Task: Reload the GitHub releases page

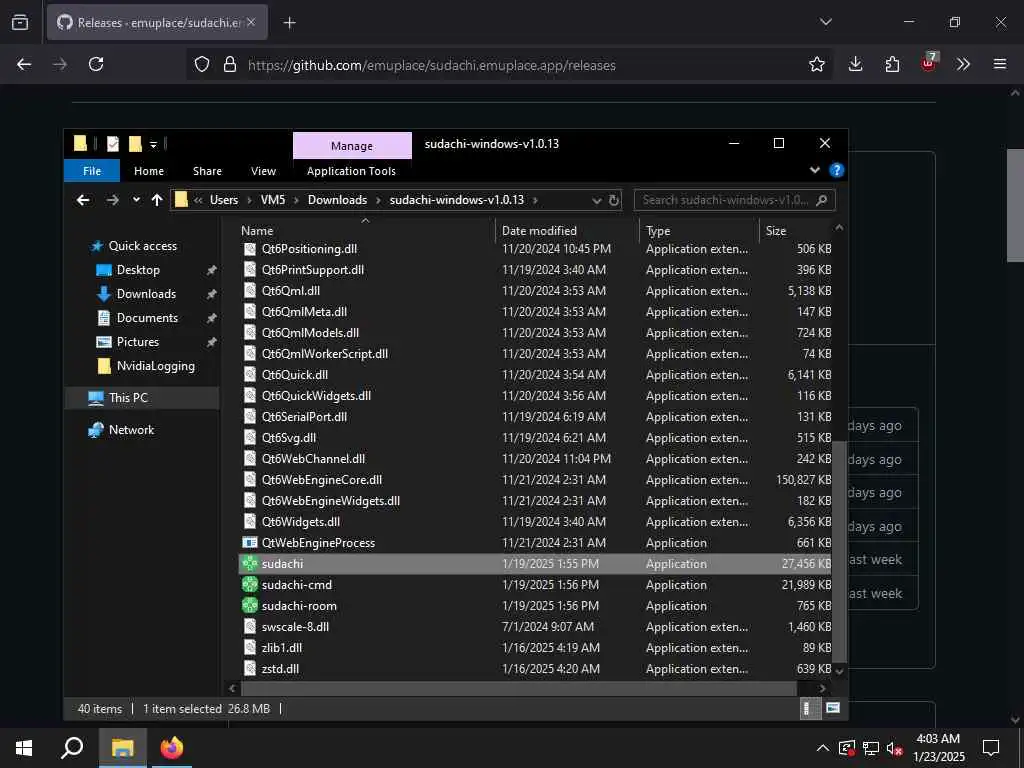Action: point(96,64)
